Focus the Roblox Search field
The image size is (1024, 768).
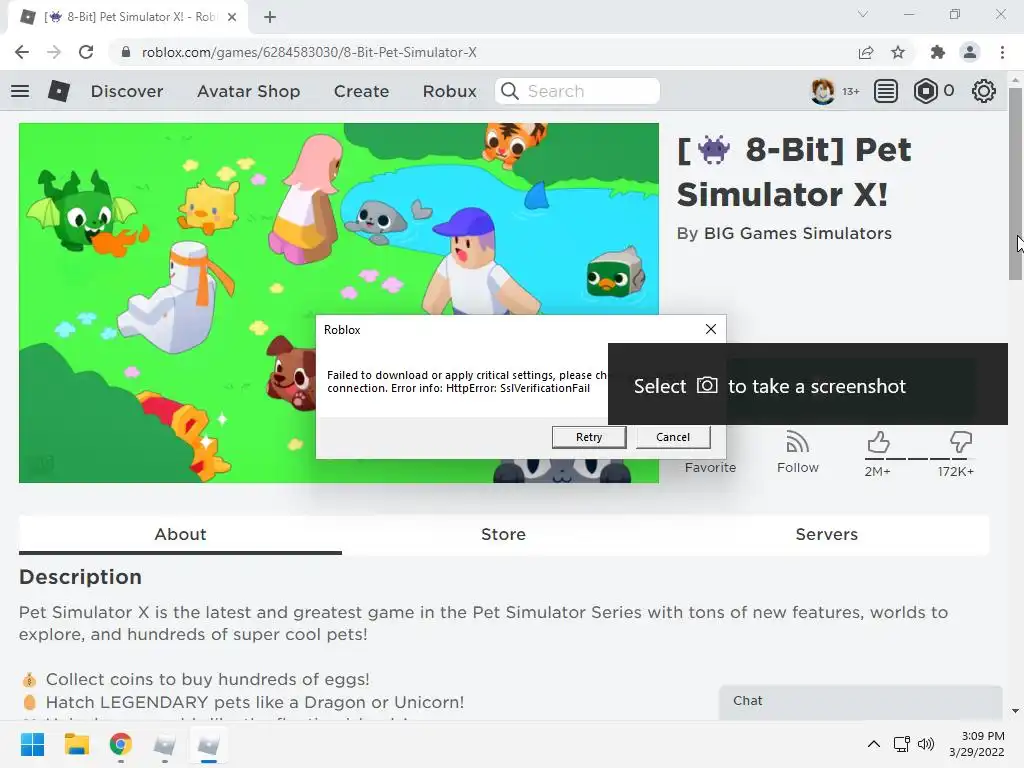click(x=577, y=91)
